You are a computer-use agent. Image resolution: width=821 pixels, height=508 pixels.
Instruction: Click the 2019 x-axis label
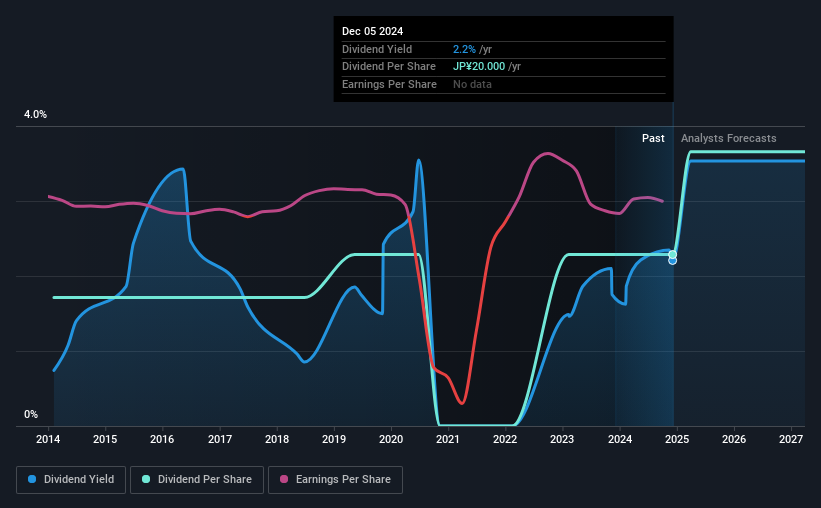334,439
